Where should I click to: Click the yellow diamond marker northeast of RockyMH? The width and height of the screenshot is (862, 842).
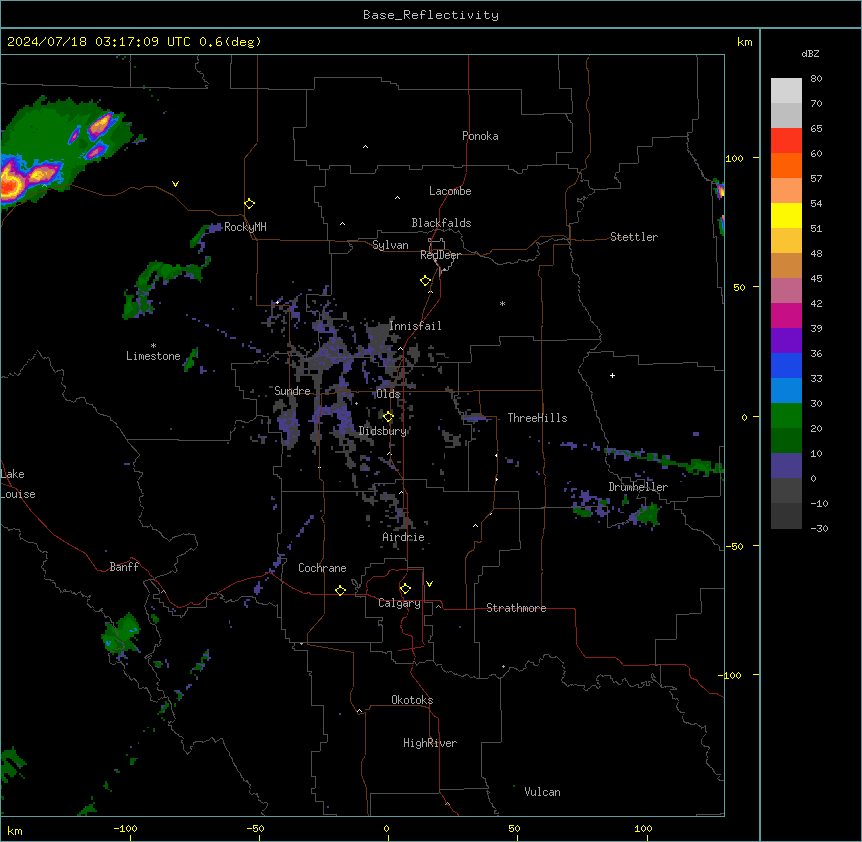click(249, 204)
